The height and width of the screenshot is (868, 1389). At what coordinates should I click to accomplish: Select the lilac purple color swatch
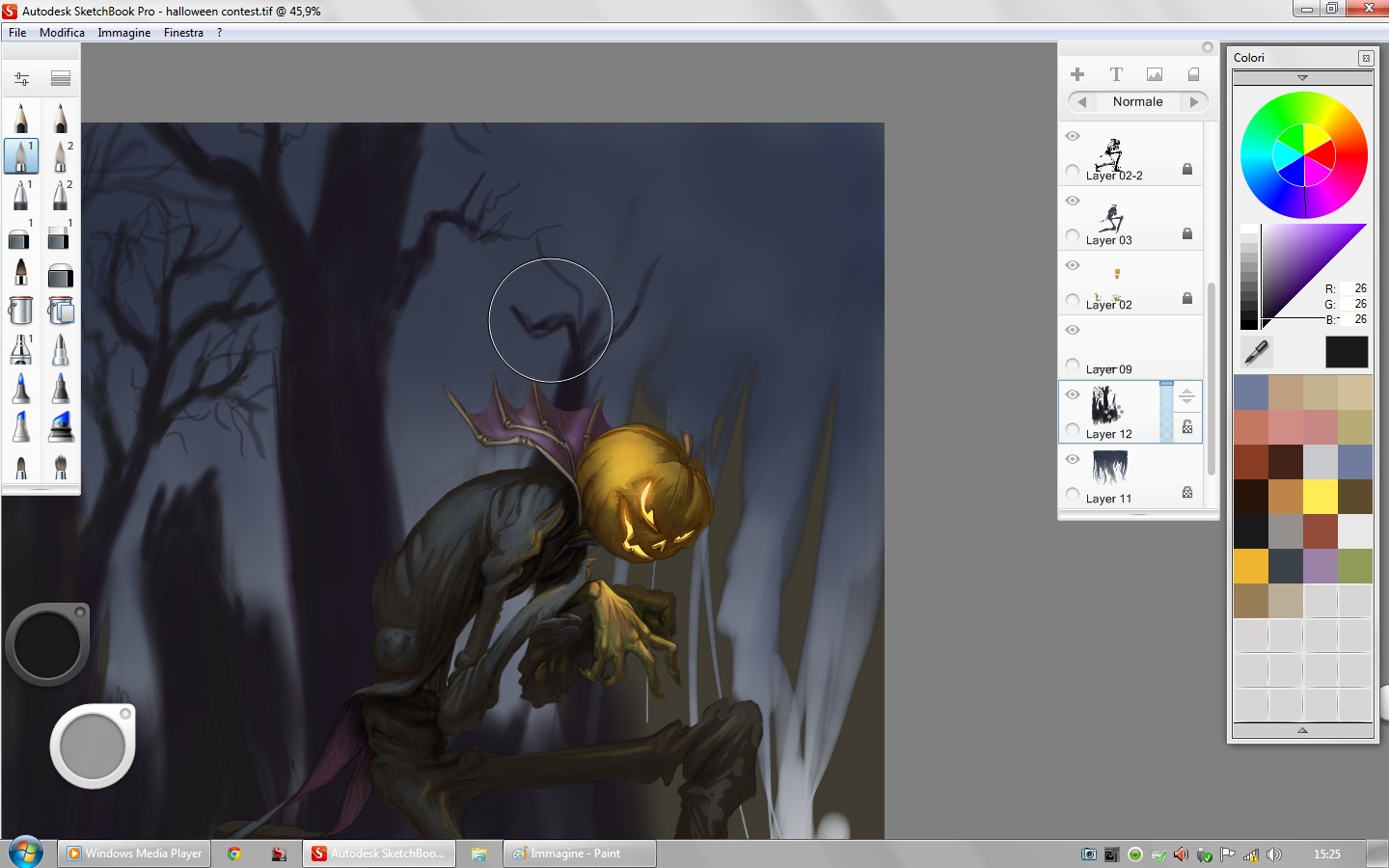coord(1320,566)
